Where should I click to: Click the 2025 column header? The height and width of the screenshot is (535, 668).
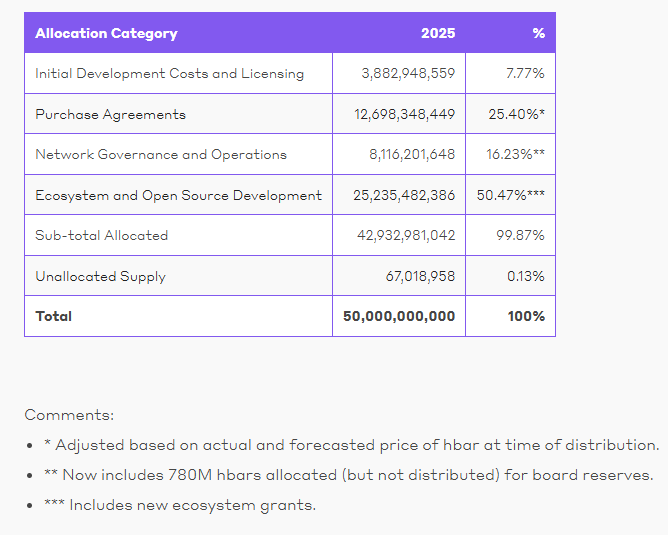438,33
